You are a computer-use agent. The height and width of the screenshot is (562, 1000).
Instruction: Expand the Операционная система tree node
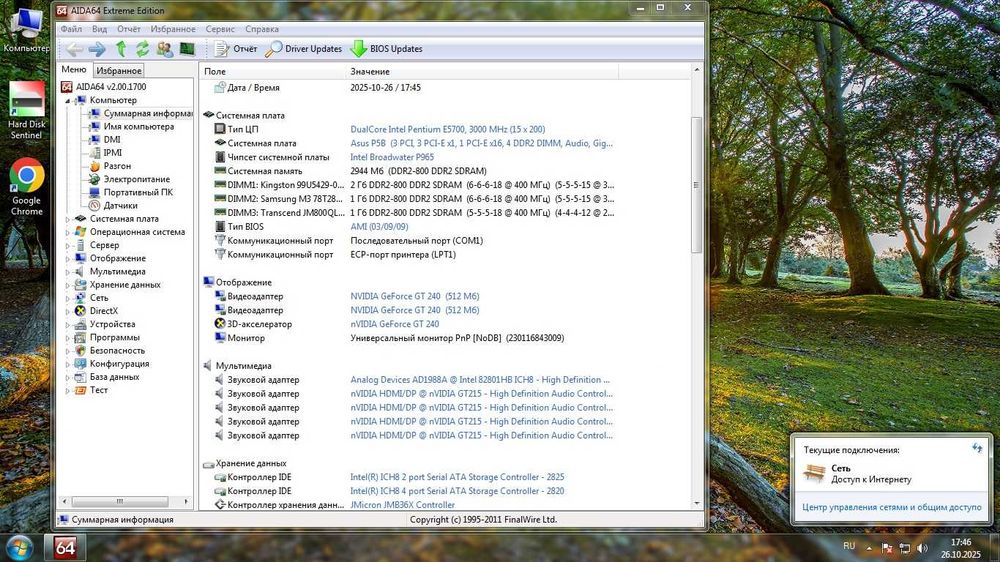click(67, 233)
